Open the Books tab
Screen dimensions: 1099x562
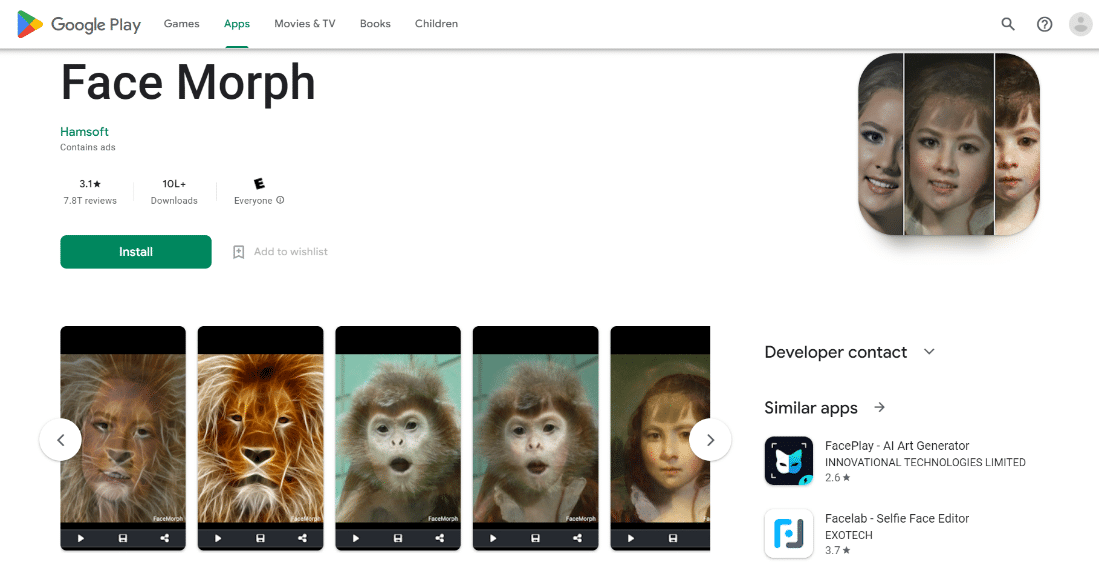[x=375, y=24]
